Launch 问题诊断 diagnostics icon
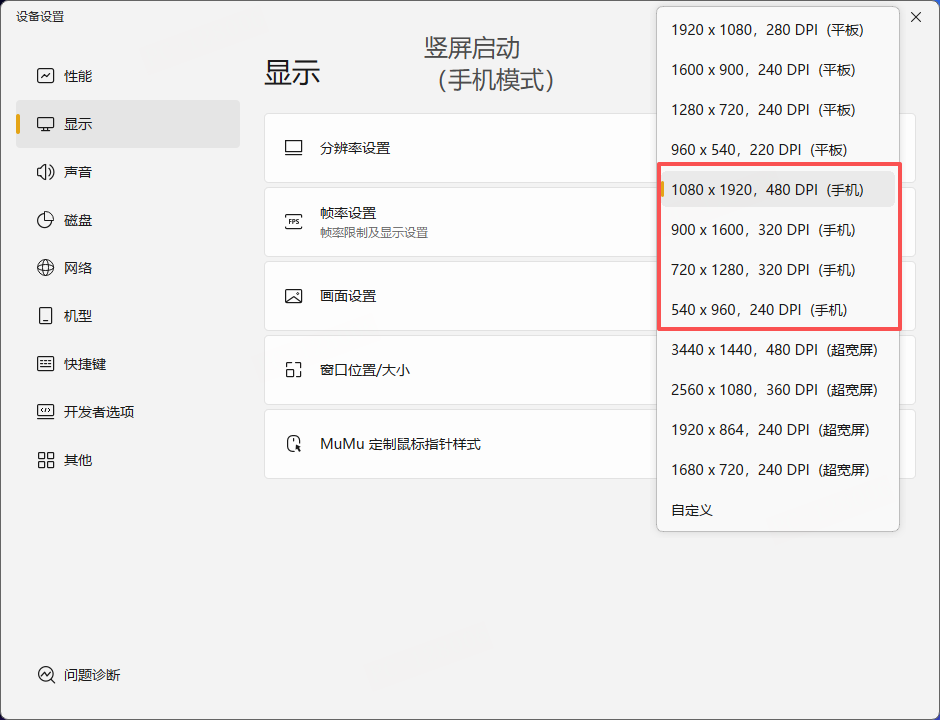This screenshot has width=940, height=720. coord(46,675)
